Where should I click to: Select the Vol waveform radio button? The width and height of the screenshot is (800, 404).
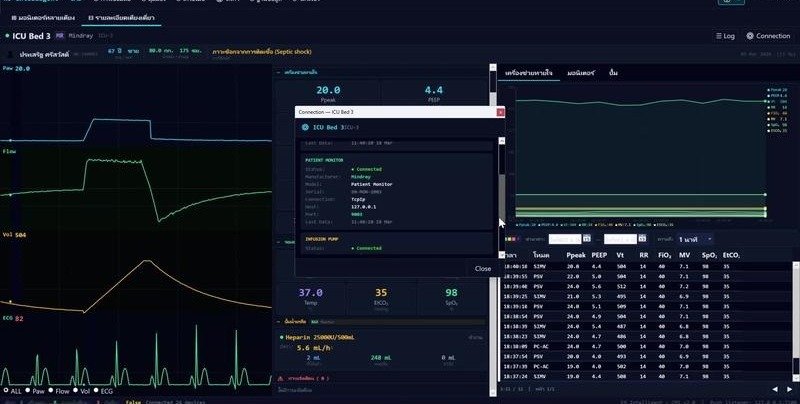(x=75, y=391)
